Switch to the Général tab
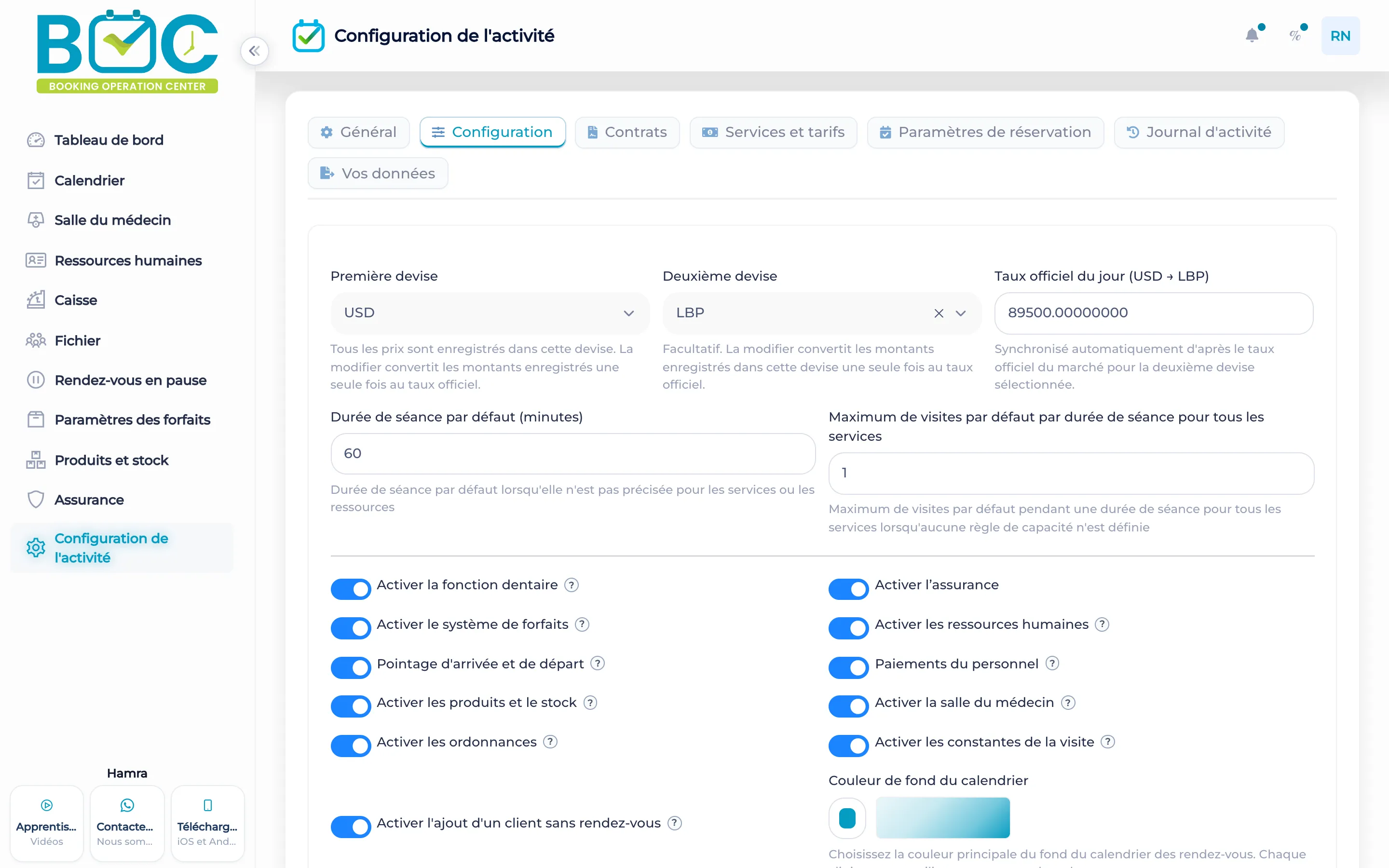Image resolution: width=1389 pixels, height=868 pixels. (x=359, y=133)
